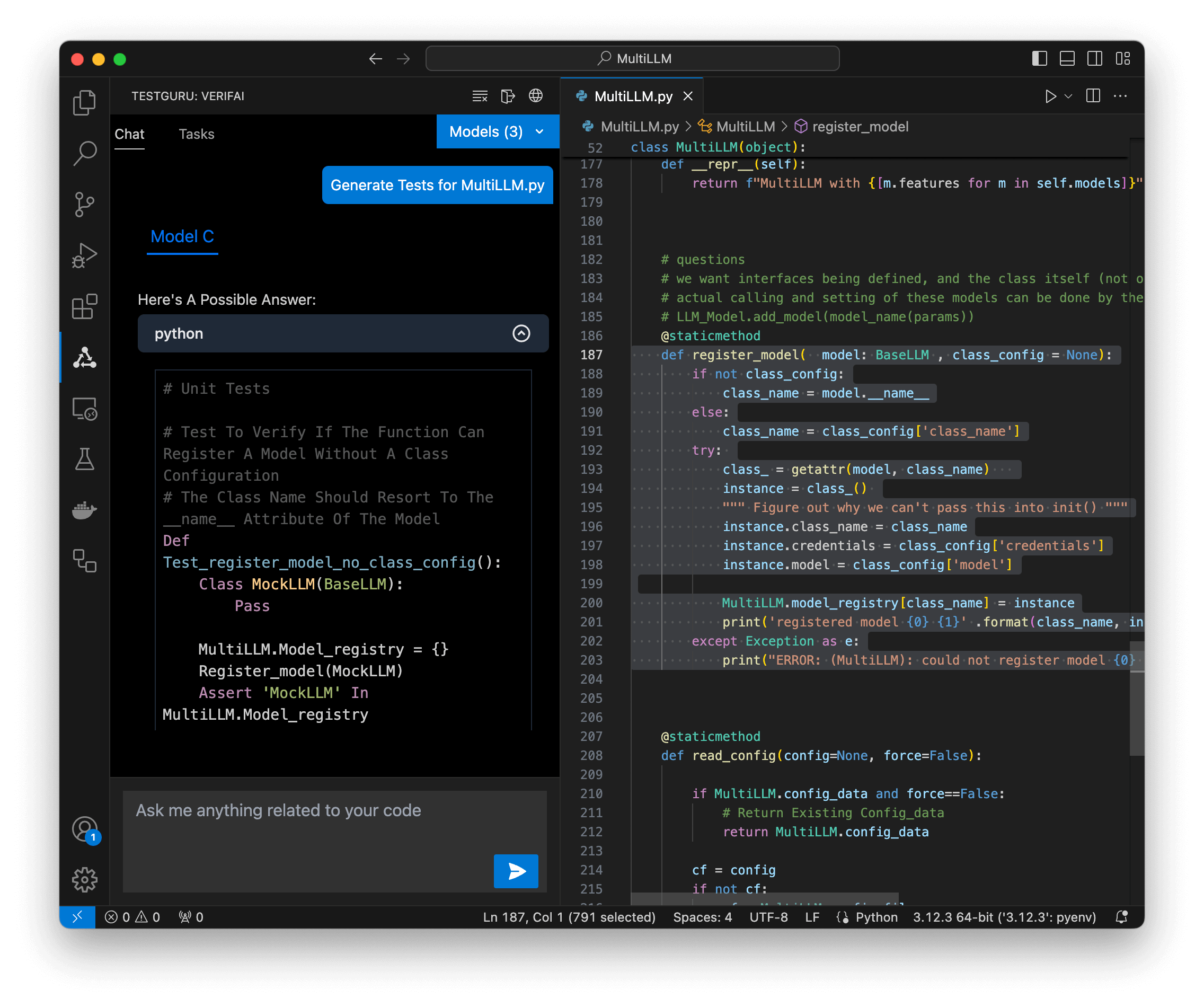
Task: Split the editor right icon
Action: click(1093, 96)
